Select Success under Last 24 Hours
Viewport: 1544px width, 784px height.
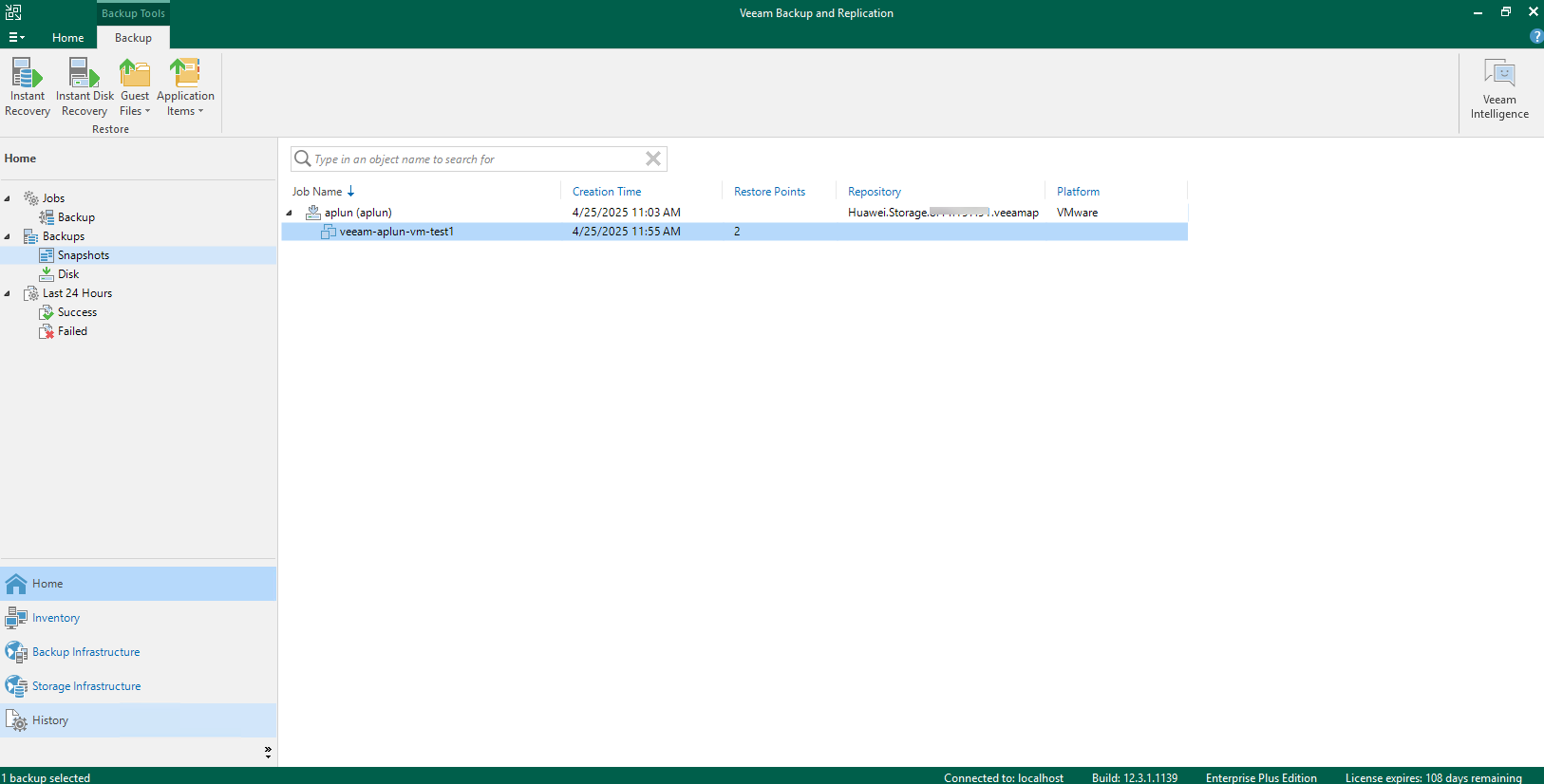[77, 312]
